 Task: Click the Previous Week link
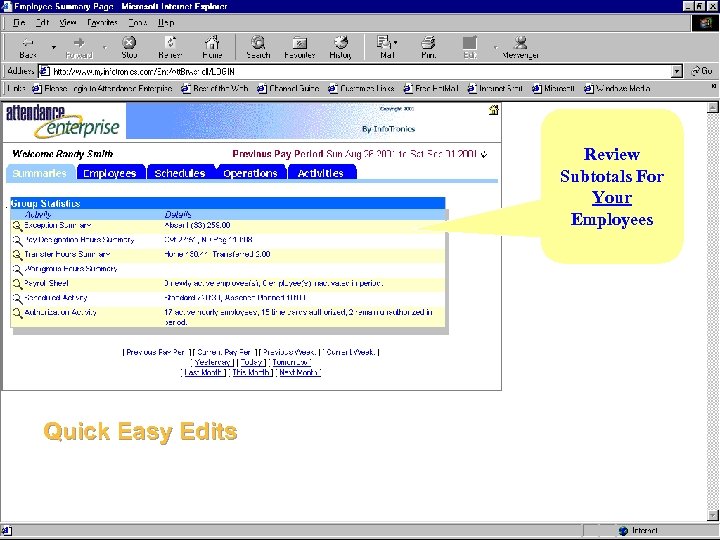tap(289, 353)
